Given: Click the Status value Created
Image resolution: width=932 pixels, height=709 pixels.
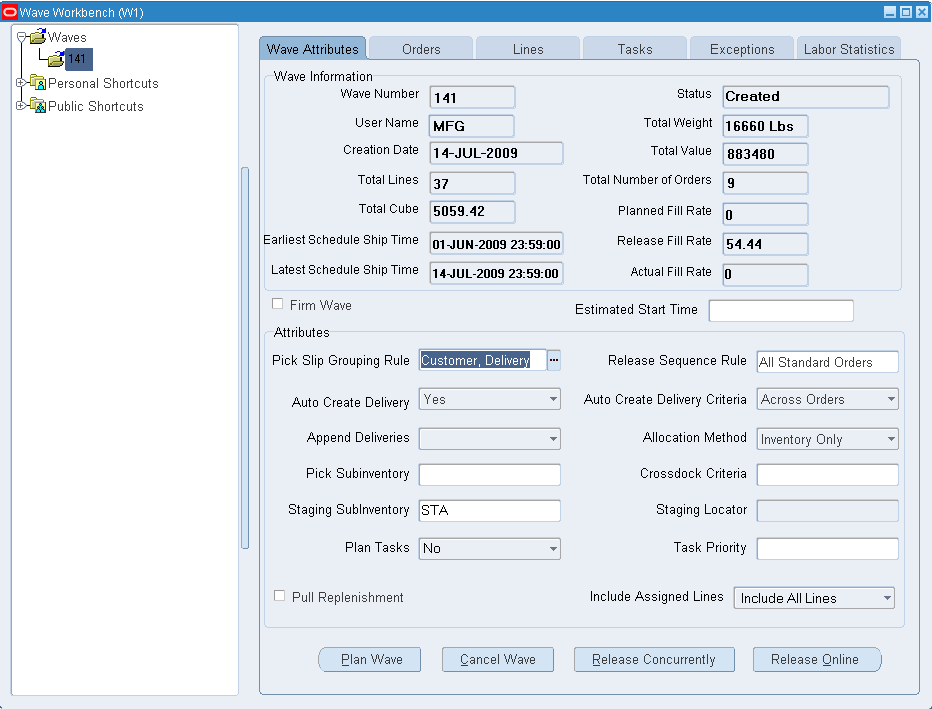Looking at the screenshot, I should (x=806, y=97).
